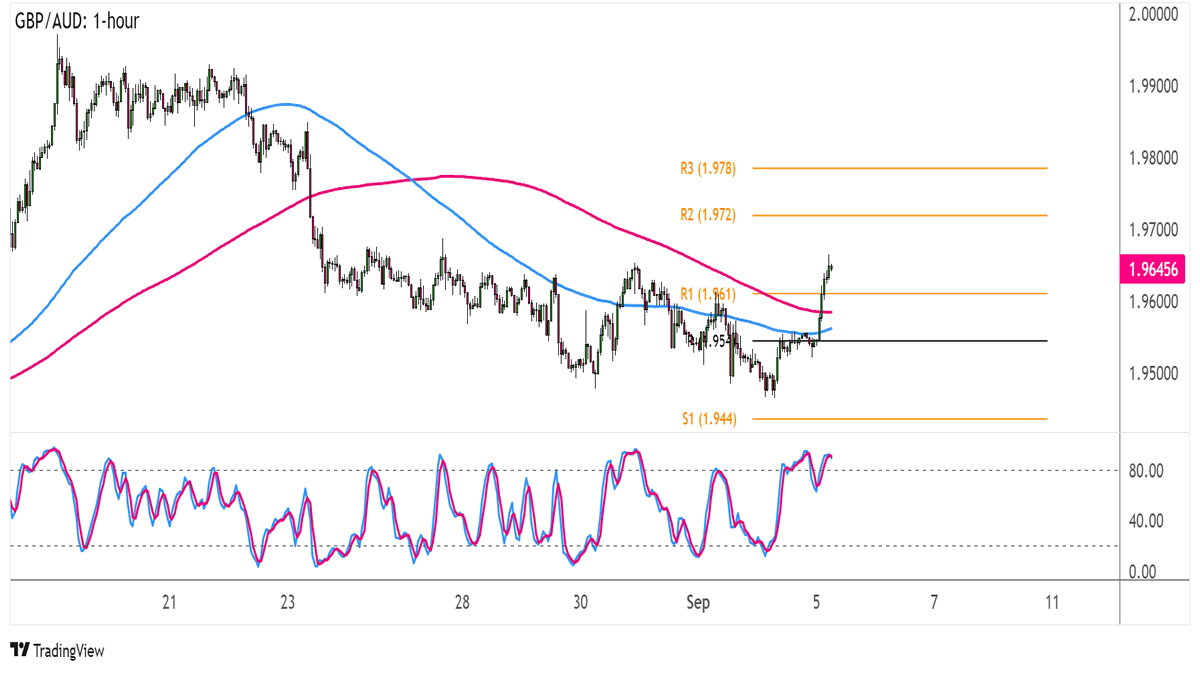Click date 11 on the time axis

click(1051, 603)
